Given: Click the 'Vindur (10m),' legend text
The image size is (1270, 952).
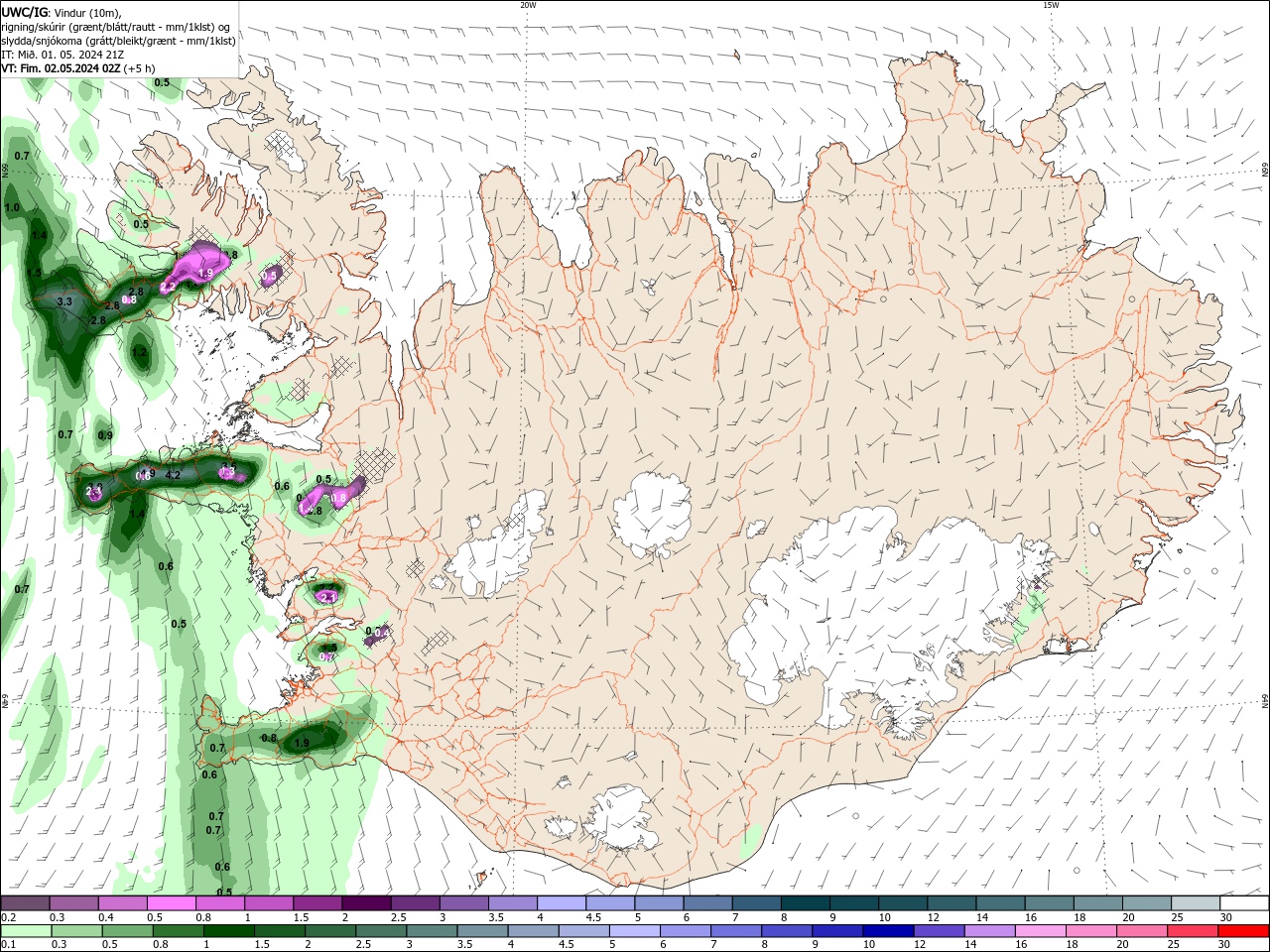Looking at the screenshot, I should click(x=86, y=13).
